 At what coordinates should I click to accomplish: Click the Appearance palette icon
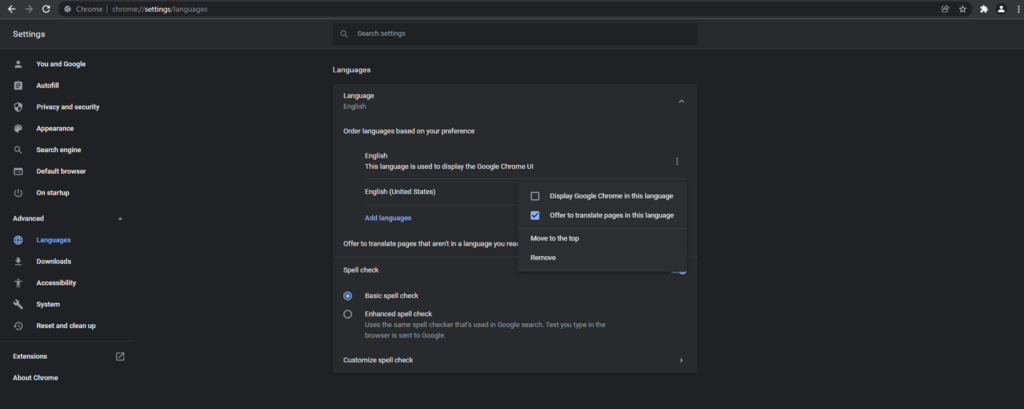[x=18, y=129]
